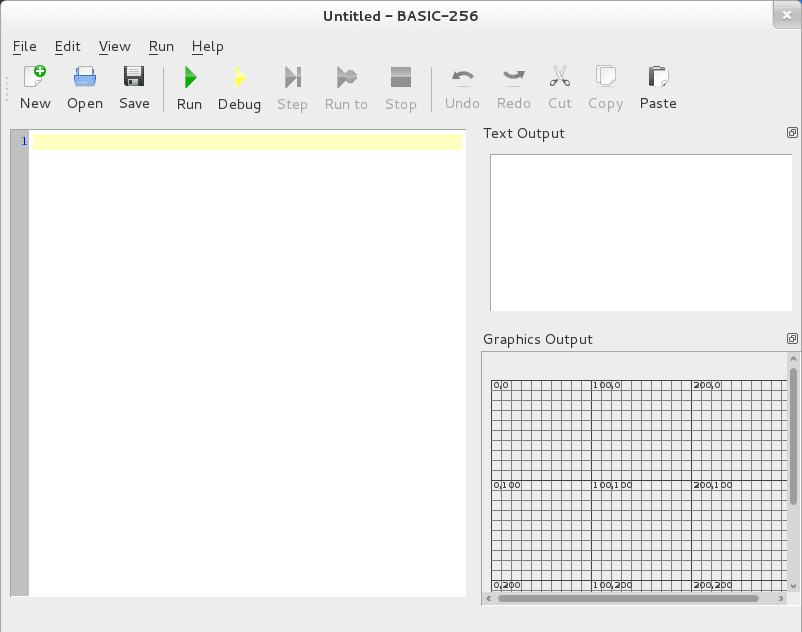Click line number 1 in gutter

(x=24, y=142)
